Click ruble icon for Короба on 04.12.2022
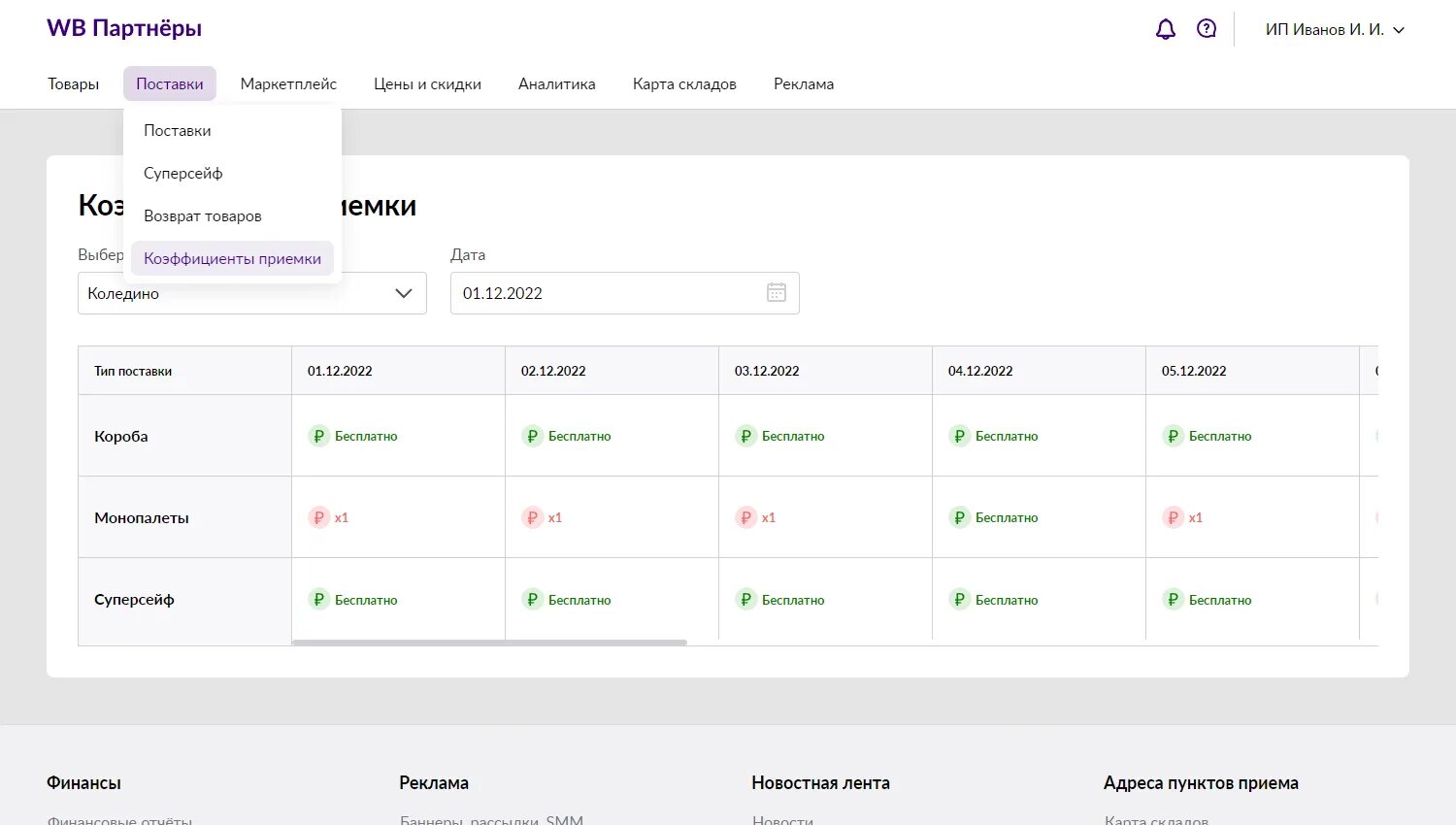Viewport: 1456px width, 825px height. (959, 436)
